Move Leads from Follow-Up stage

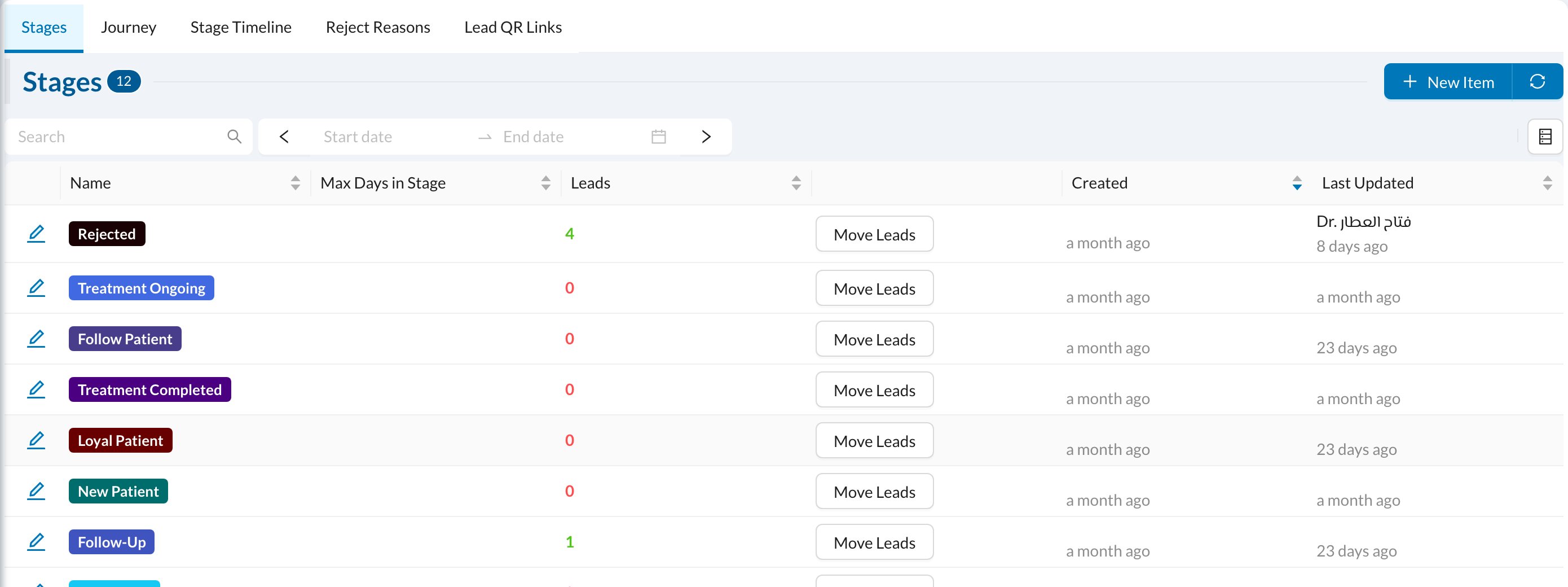(874, 542)
